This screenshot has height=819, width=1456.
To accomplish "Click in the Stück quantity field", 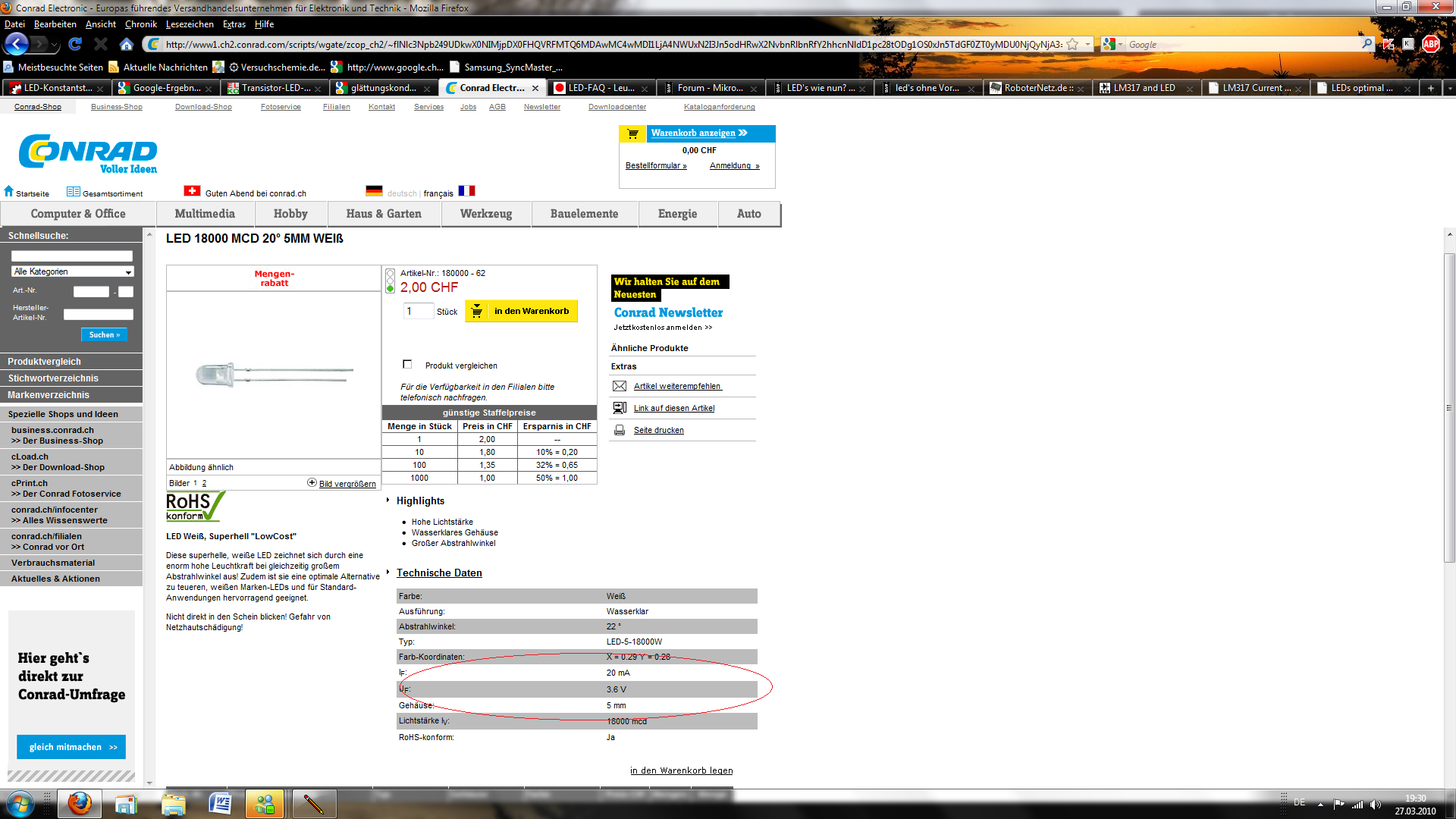I will pyautogui.click(x=418, y=311).
